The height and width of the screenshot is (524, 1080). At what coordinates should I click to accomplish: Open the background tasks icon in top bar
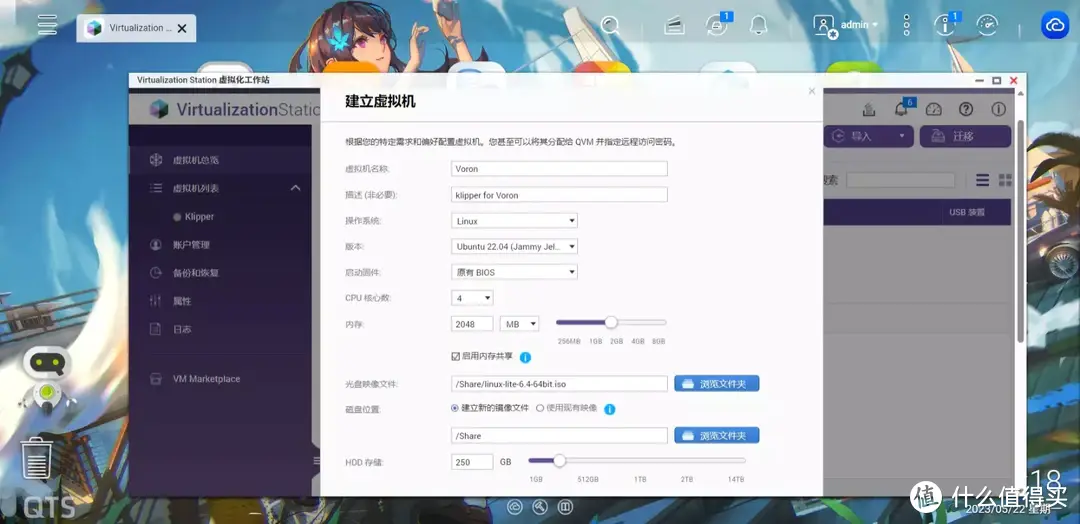(674, 26)
